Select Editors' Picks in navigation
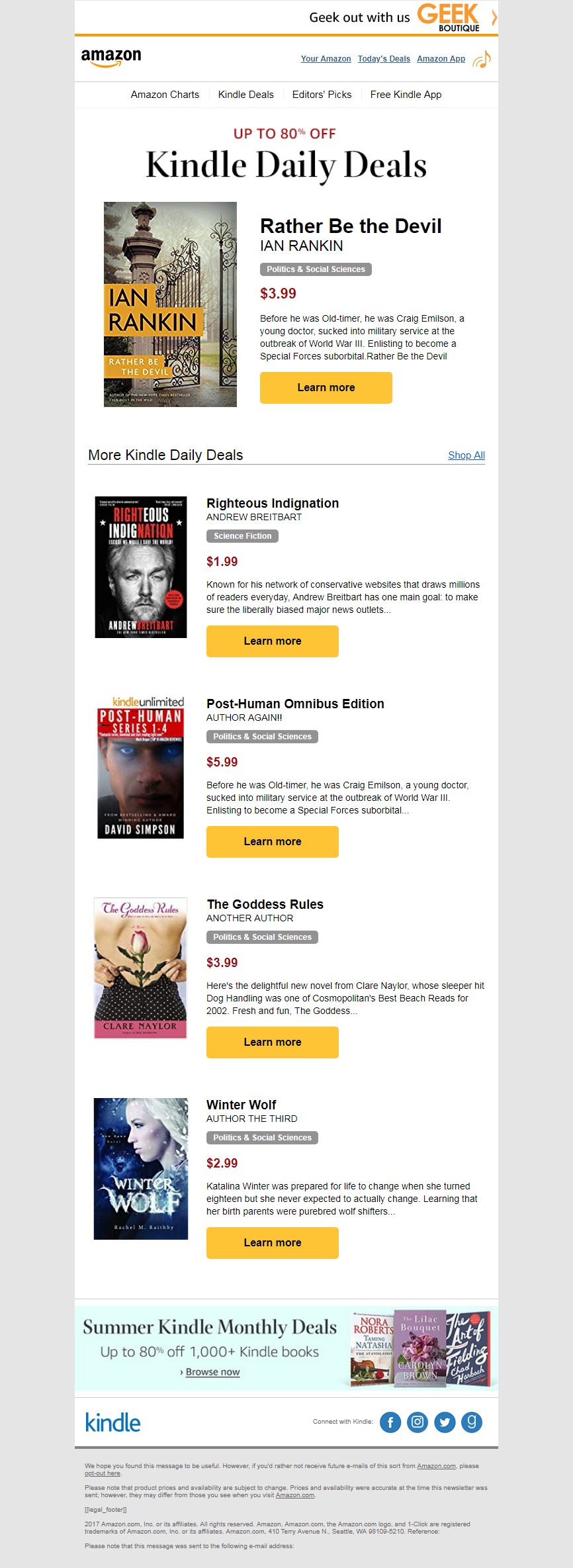The height and width of the screenshot is (1568, 573). tap(322, 95)
